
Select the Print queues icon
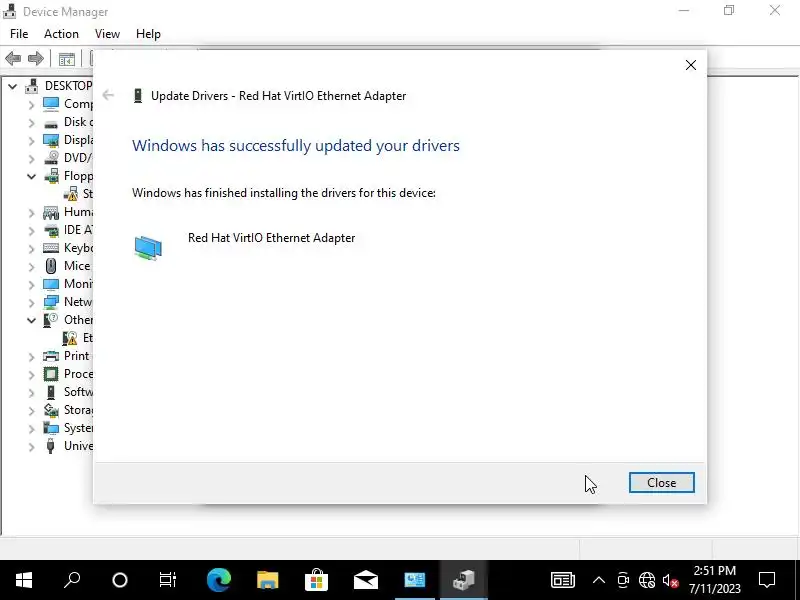[x=51, y=356]
